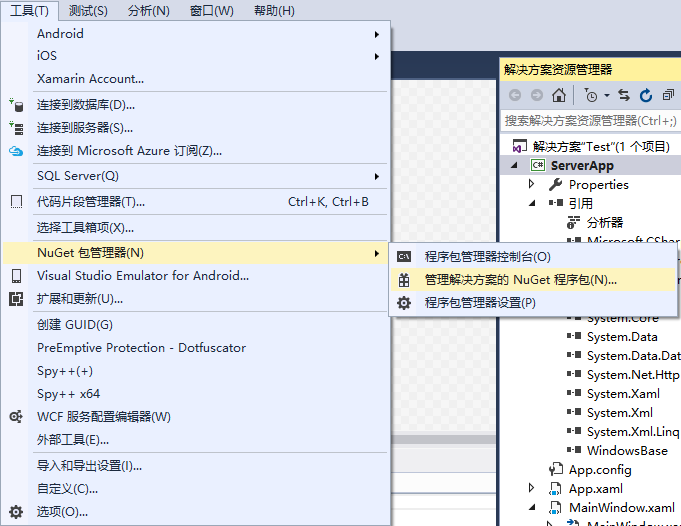The height and width of the screenshot is (526, 681).
Task: Choose Xamarin Account... menu entry
Action: [196, 79]
